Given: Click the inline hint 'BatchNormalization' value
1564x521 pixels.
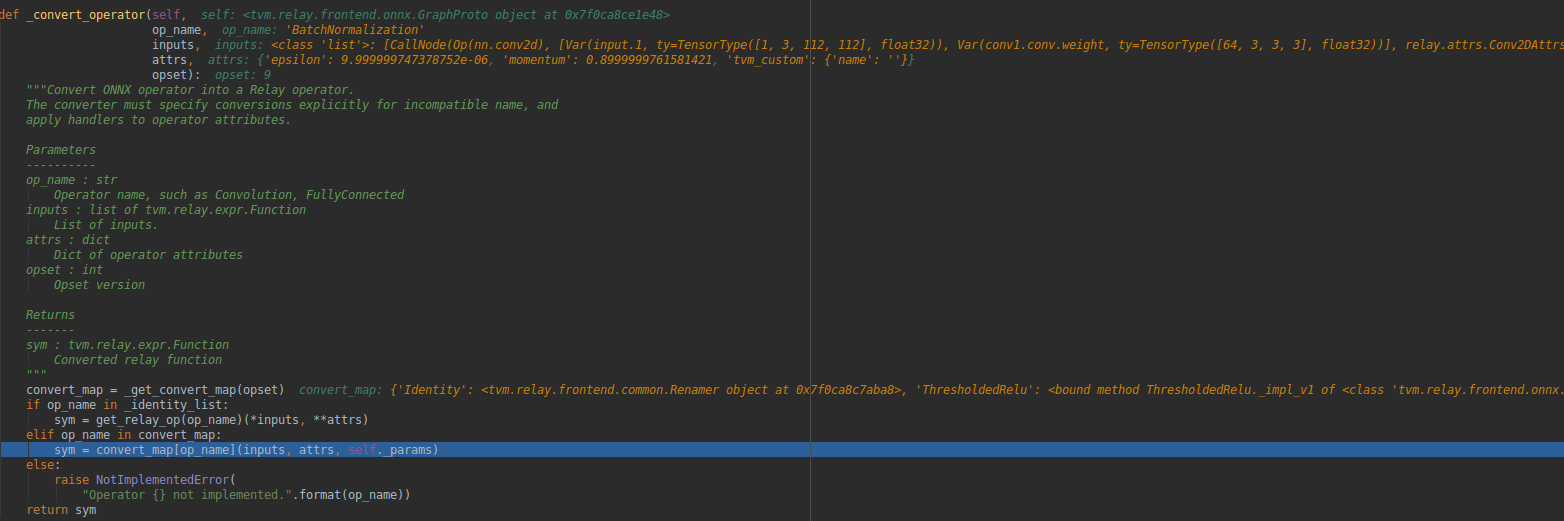Looking at the screenshot, I should pyautogui.click(x=355, y=30).
